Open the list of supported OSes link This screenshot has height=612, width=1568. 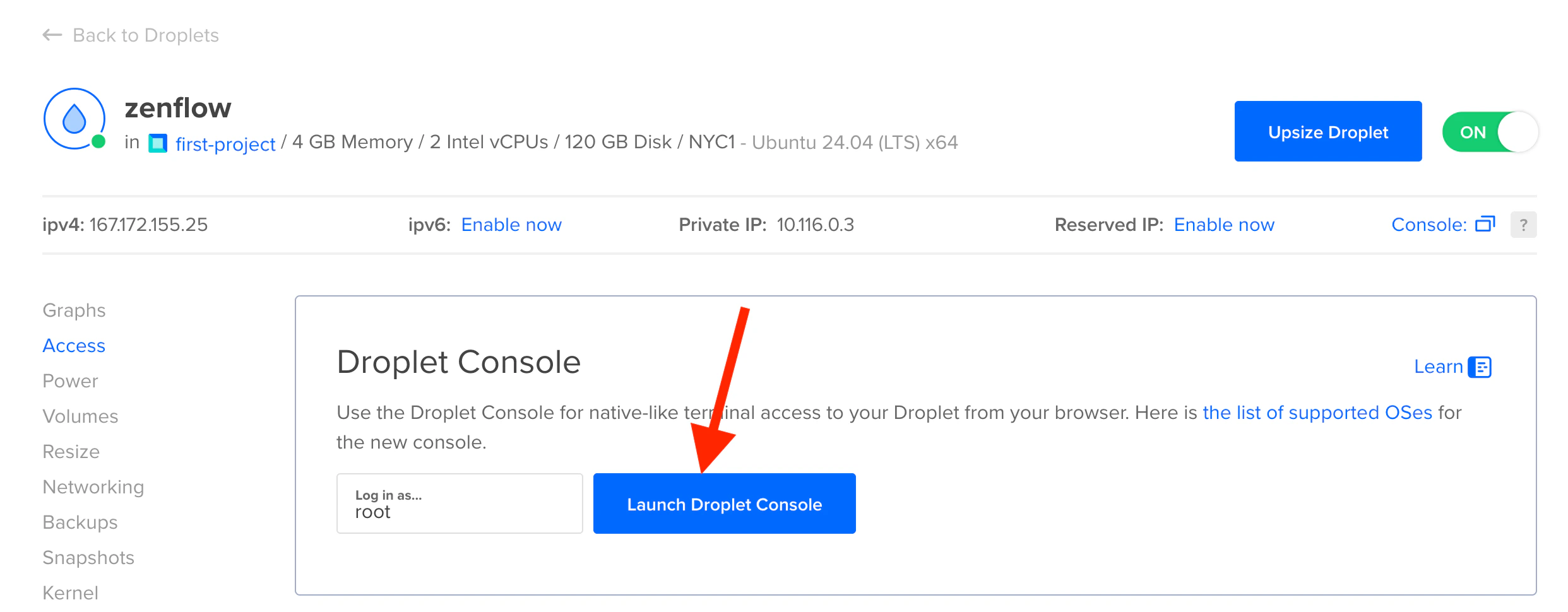(1317, 413)
